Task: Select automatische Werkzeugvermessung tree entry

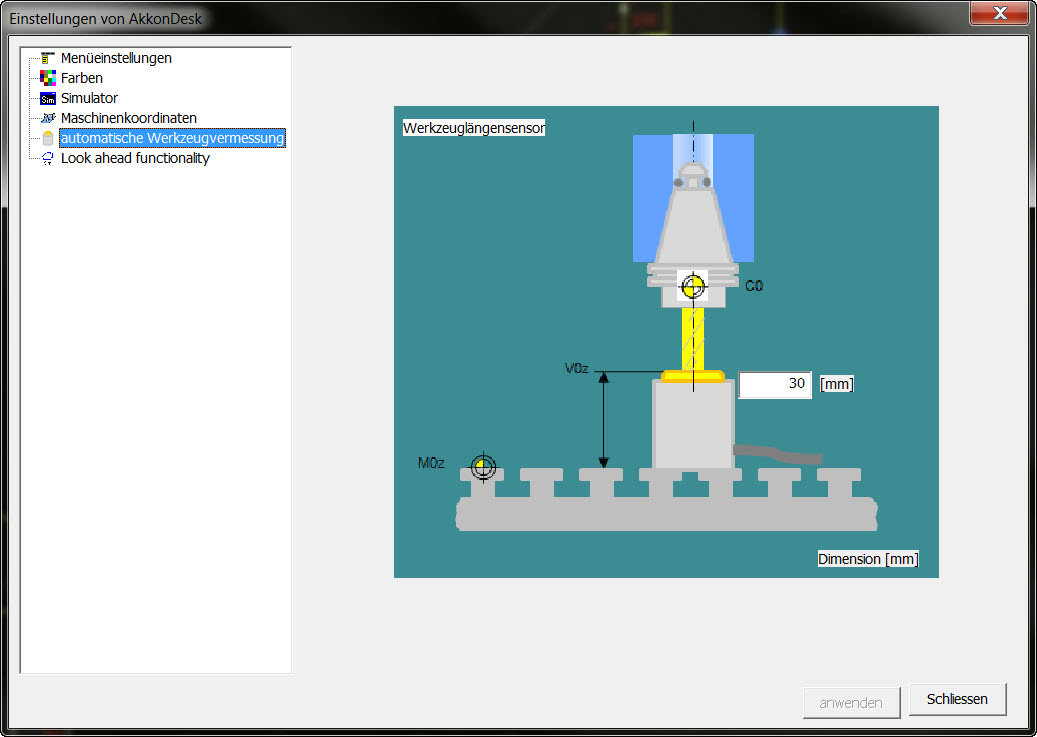Action: click(172, 138)
